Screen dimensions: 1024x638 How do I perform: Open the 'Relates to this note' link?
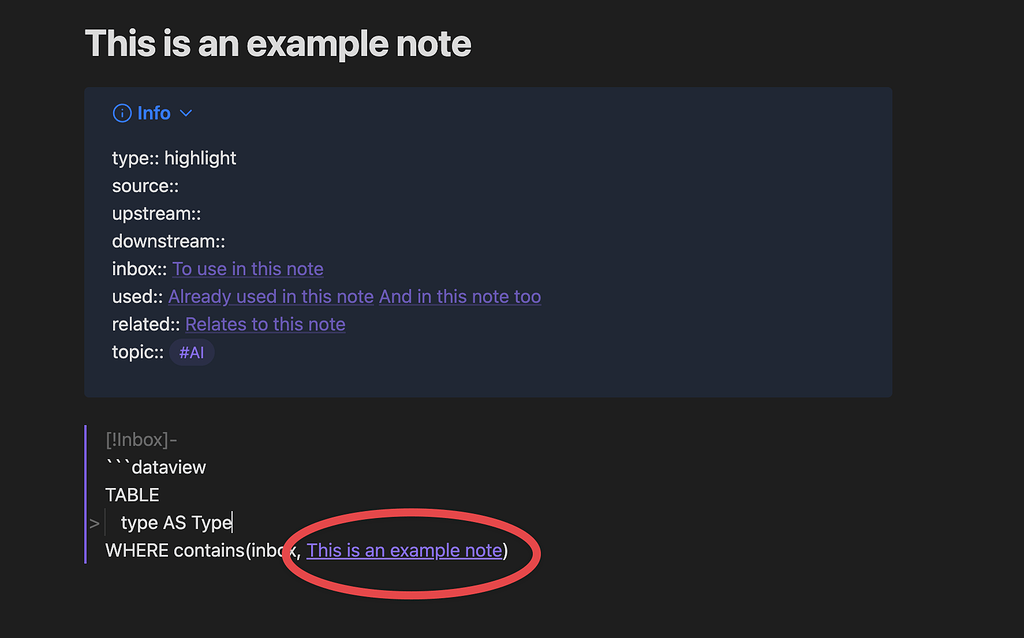(x=264, y=324)
